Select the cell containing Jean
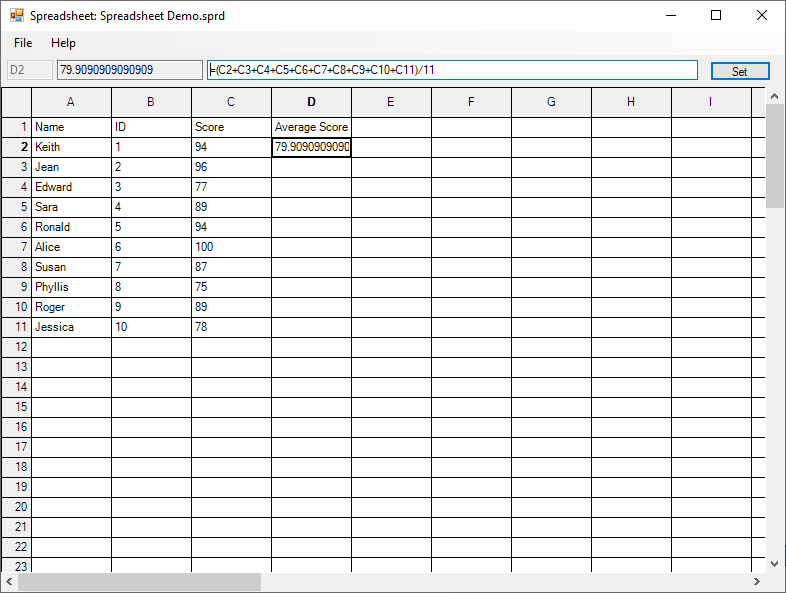This screenshot has height=593, width=786. (71, 167)
